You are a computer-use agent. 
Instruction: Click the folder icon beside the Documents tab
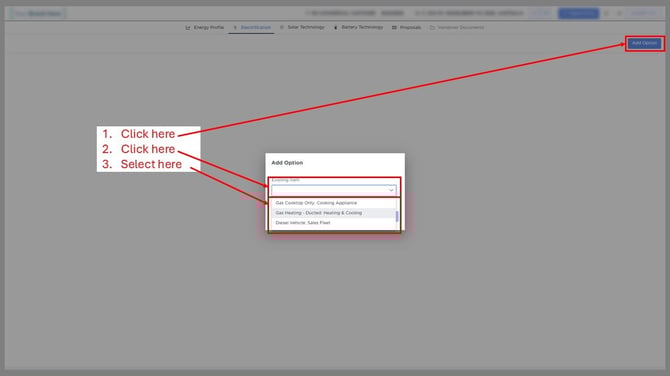(432, 27)
